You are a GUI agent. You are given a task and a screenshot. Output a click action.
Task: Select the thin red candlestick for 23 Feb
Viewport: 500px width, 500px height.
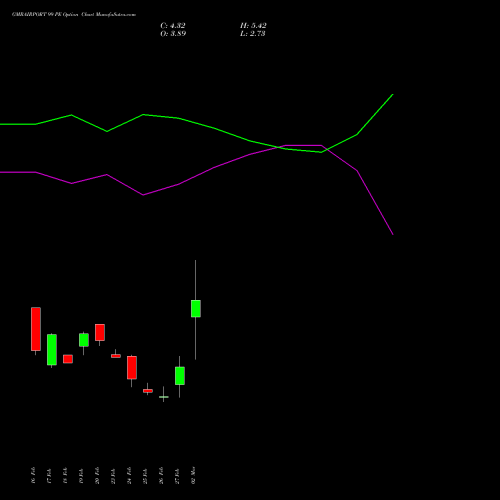[116, 356]
